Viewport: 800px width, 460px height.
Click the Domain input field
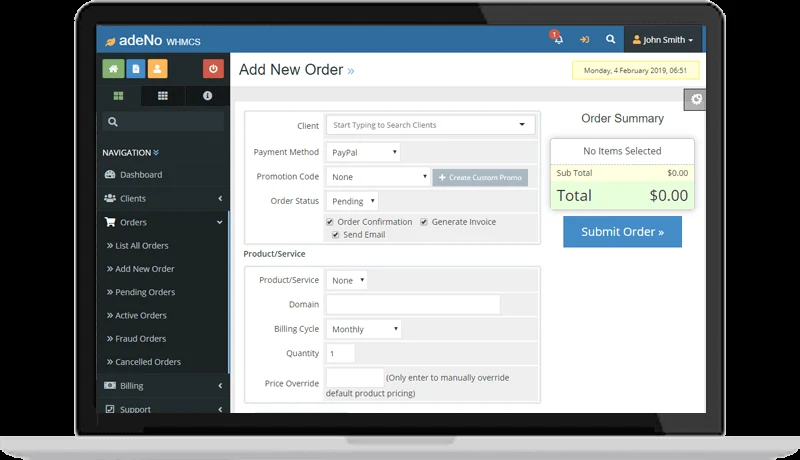[413, 304]
